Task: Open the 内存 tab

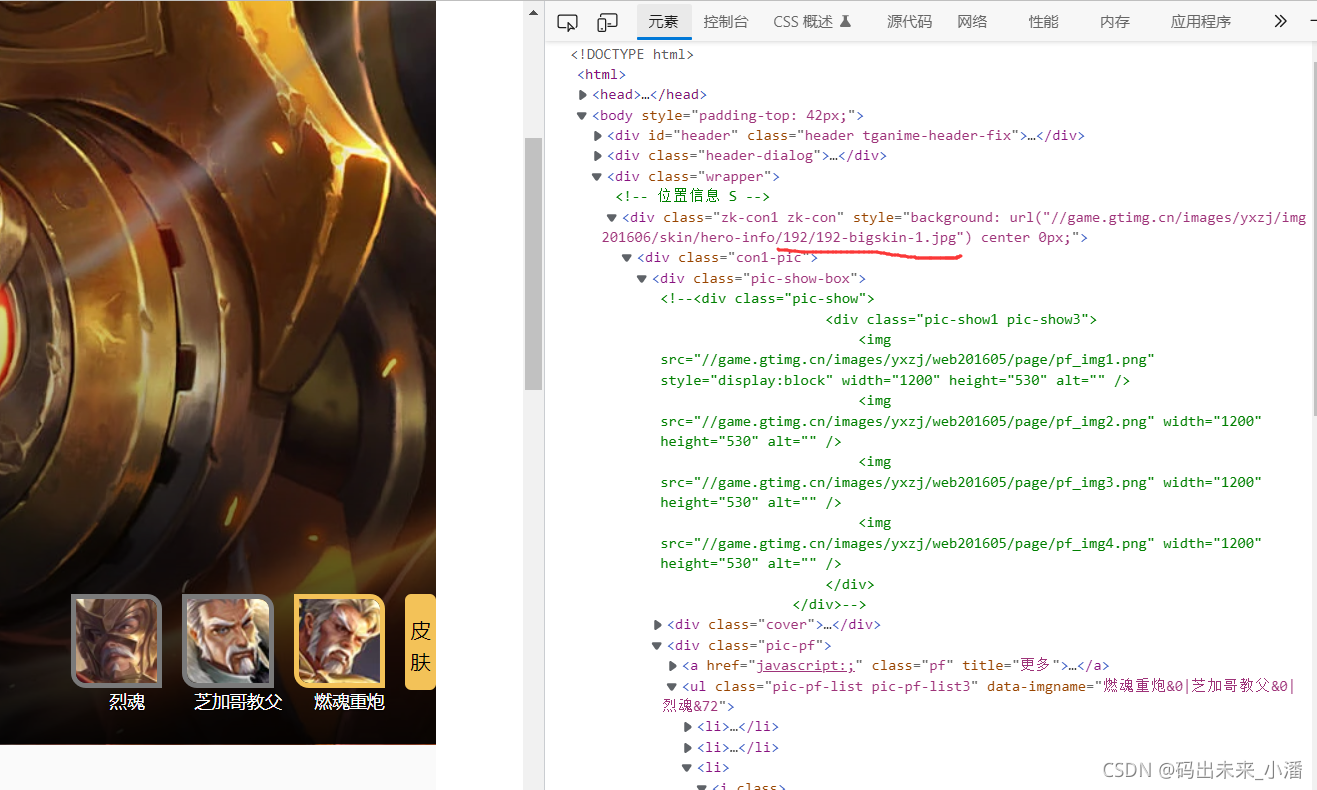Action: [x=1114, y=21]
